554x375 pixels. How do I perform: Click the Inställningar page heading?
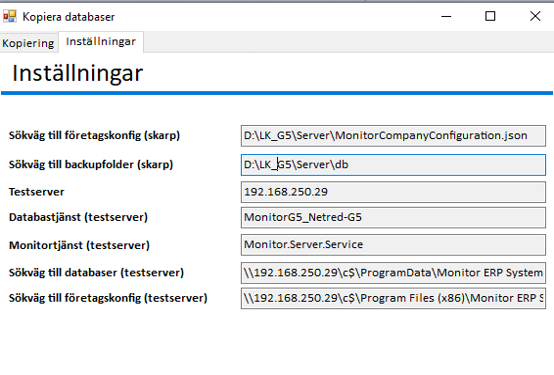(x=77, y=74)
